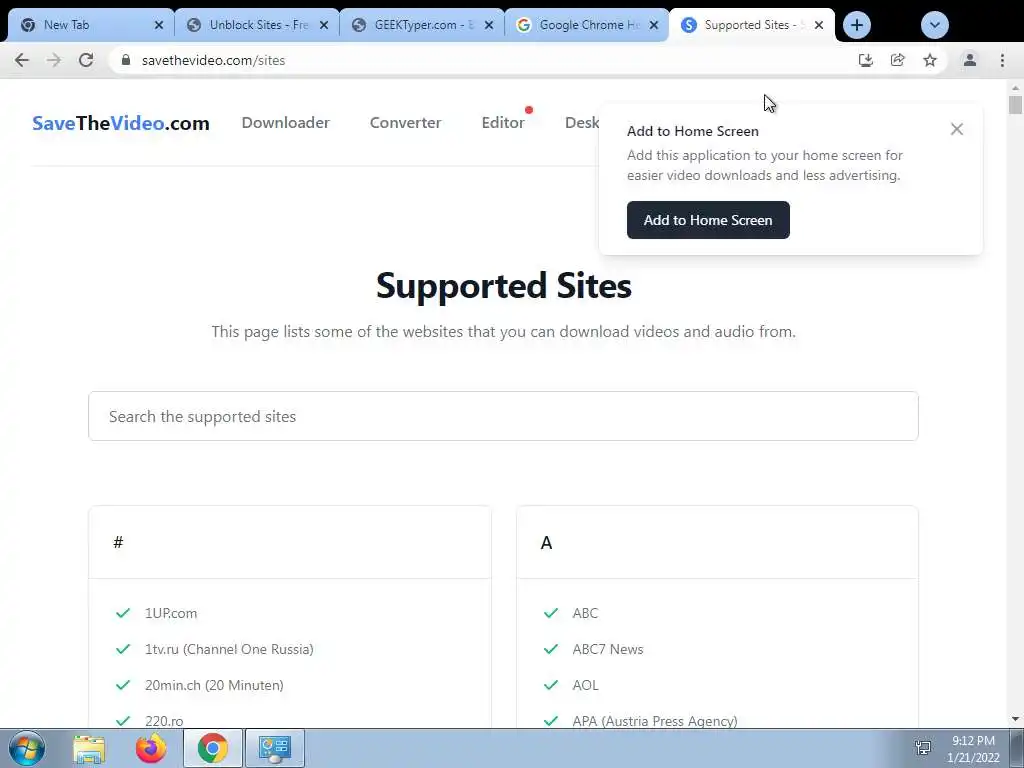This screenshot has height=768, width=1024.
Task: Open the Downloader menu item
Action: click(x=285, y=123)
